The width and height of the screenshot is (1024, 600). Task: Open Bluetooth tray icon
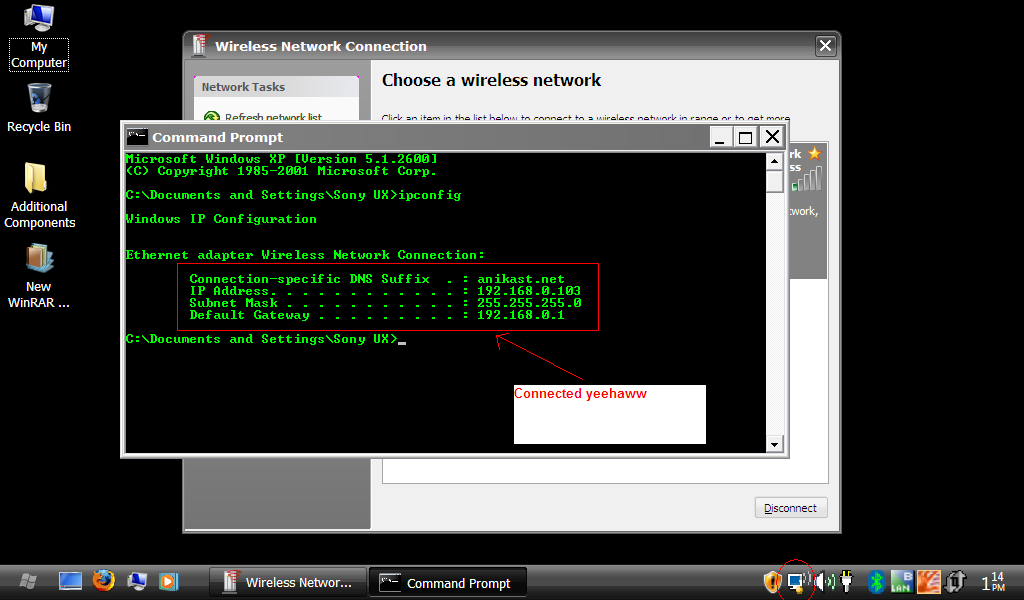(876, 581)
